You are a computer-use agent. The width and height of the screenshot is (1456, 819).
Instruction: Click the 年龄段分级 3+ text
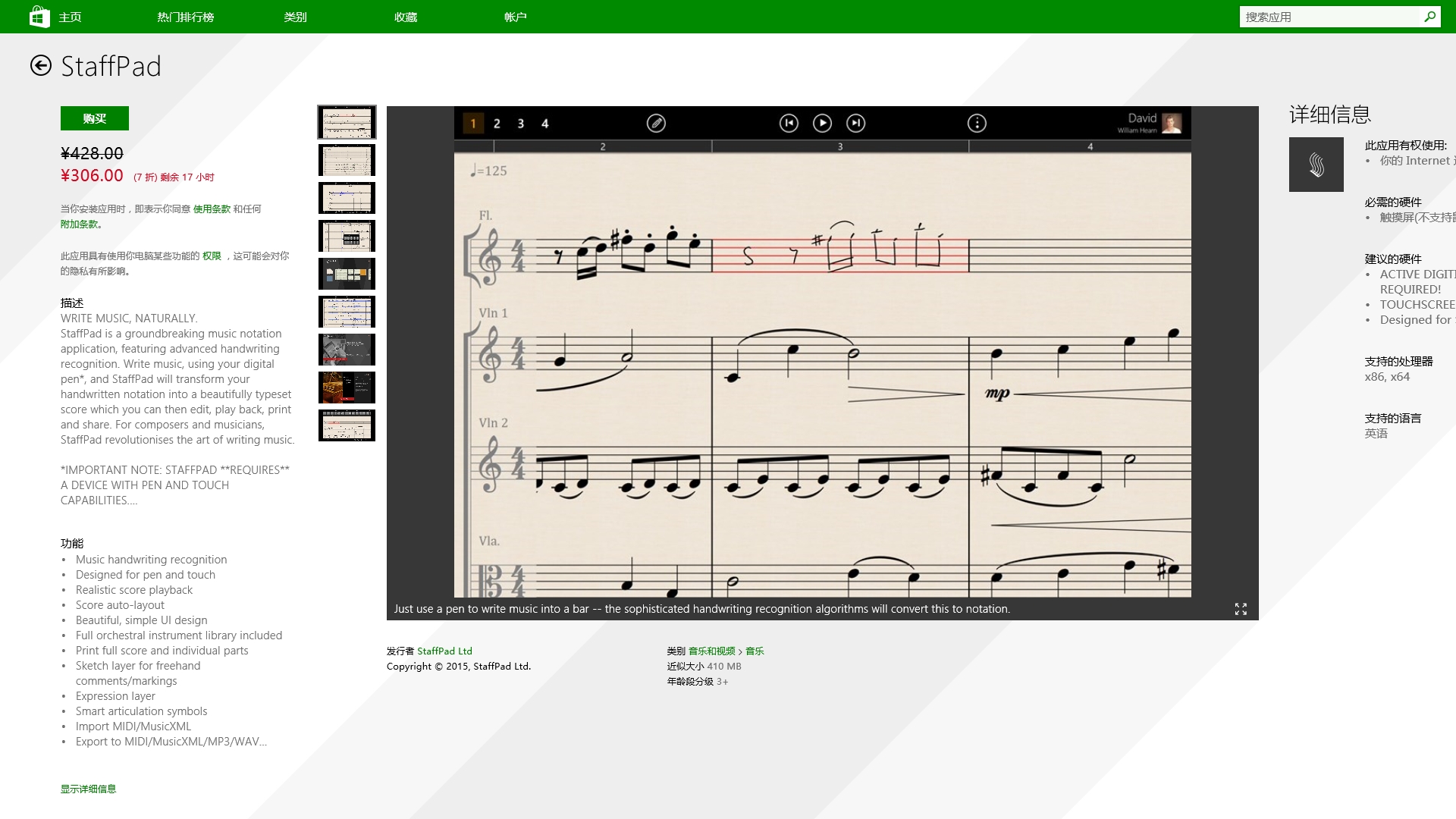point(698,681)
